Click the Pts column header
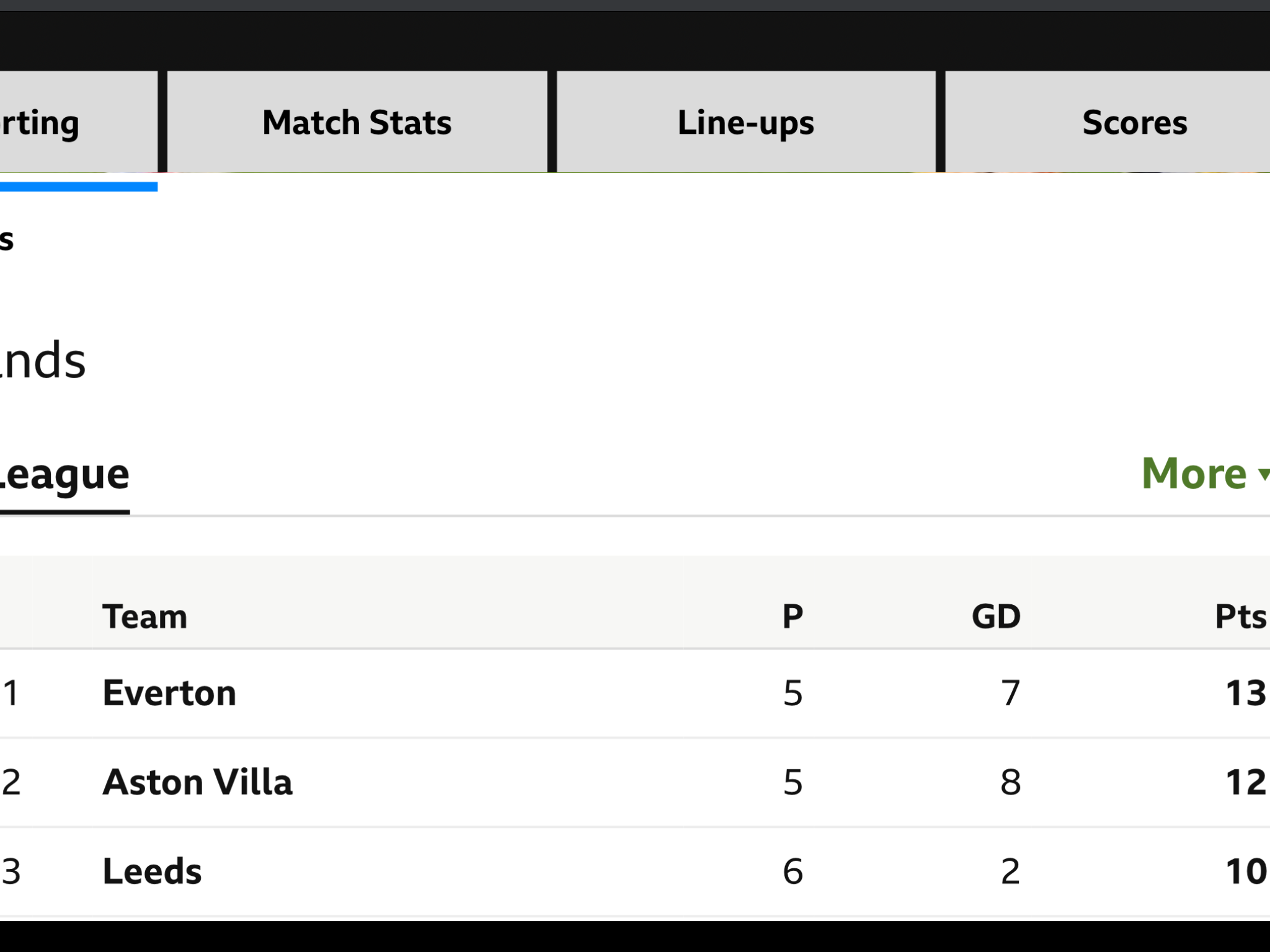Screen dimensions: 1270x952 click(x=1241, y=617)
